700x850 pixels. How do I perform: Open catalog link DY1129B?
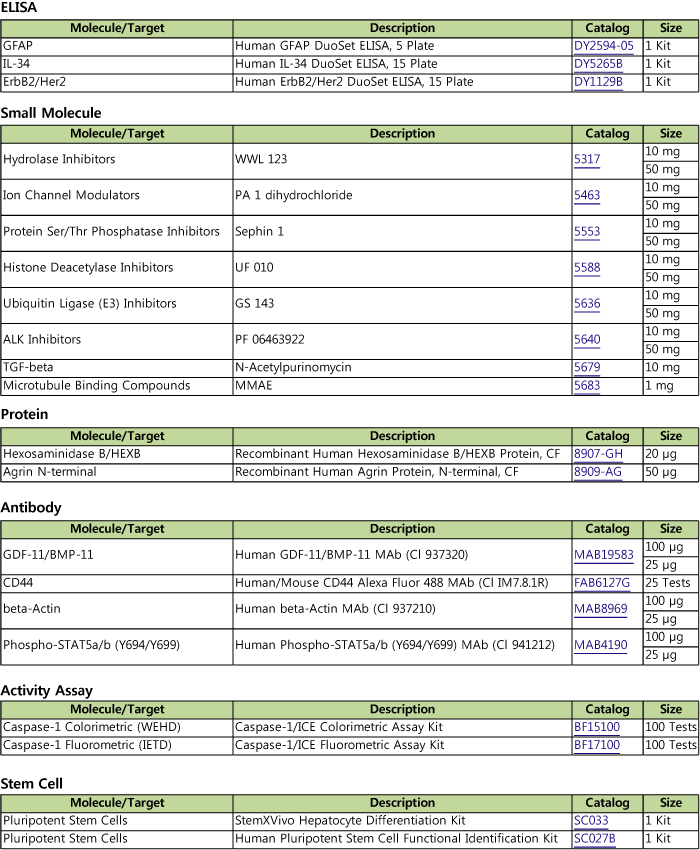598,82
